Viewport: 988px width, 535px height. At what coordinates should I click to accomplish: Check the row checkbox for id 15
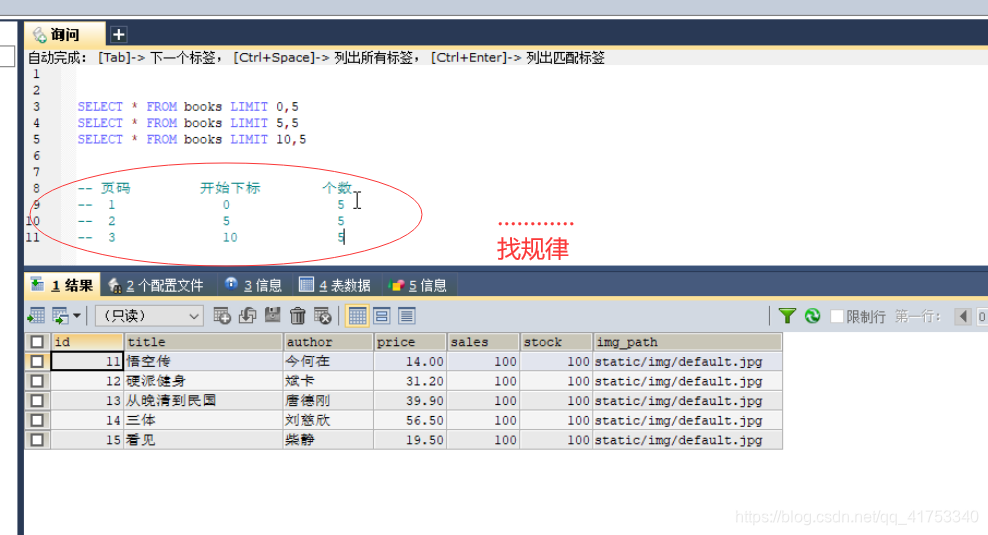[37, 439]
